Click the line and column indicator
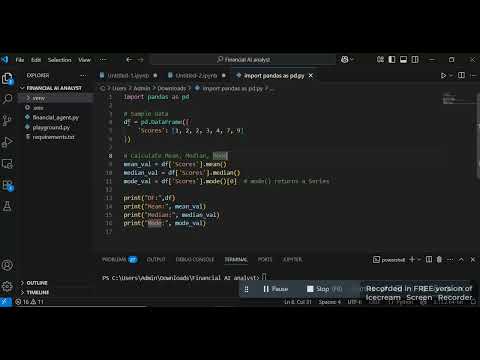This screenshot has width=480, height=360. (297, 302)
